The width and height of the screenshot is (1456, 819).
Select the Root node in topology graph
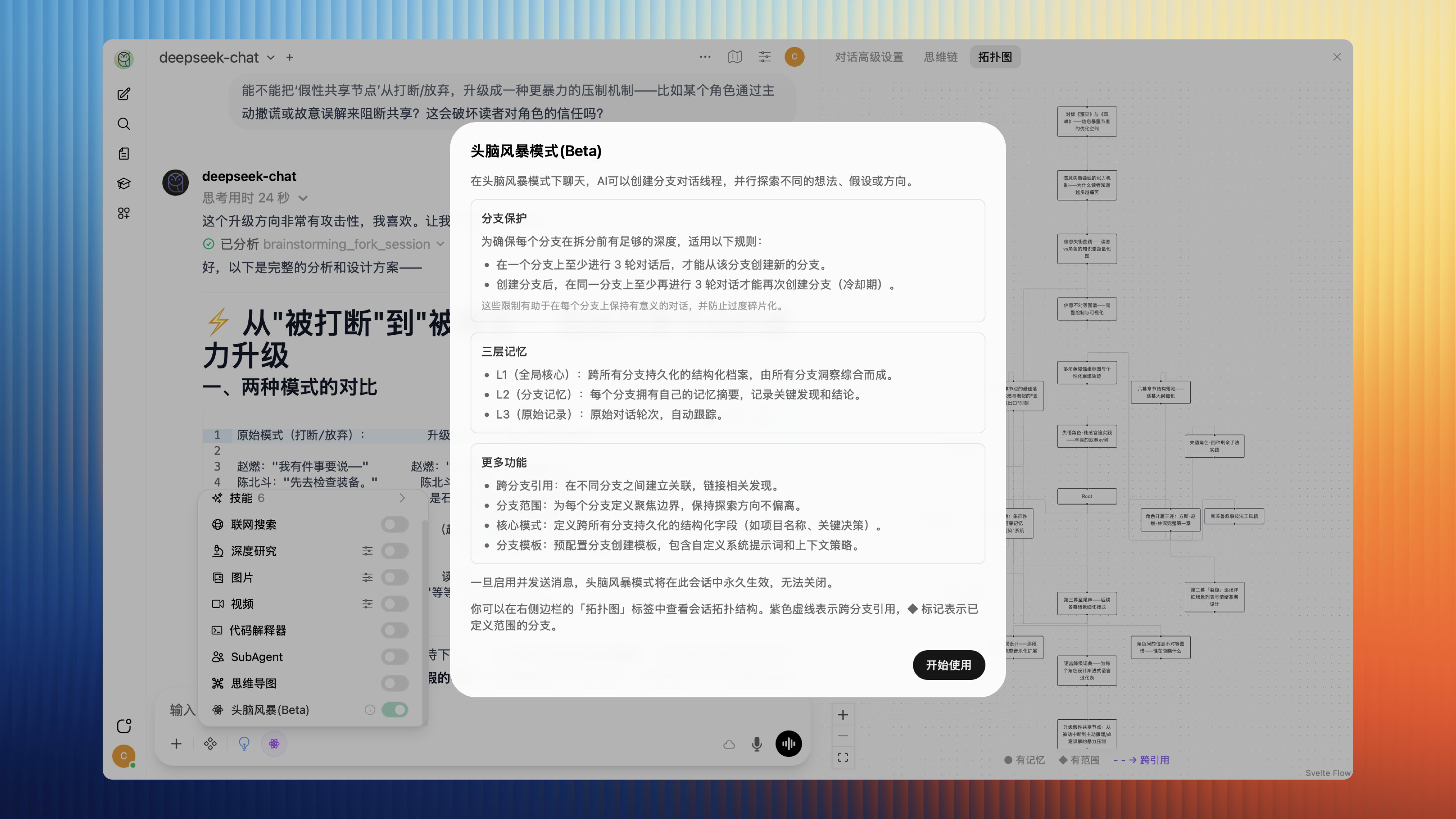(x=1087, y=496)
